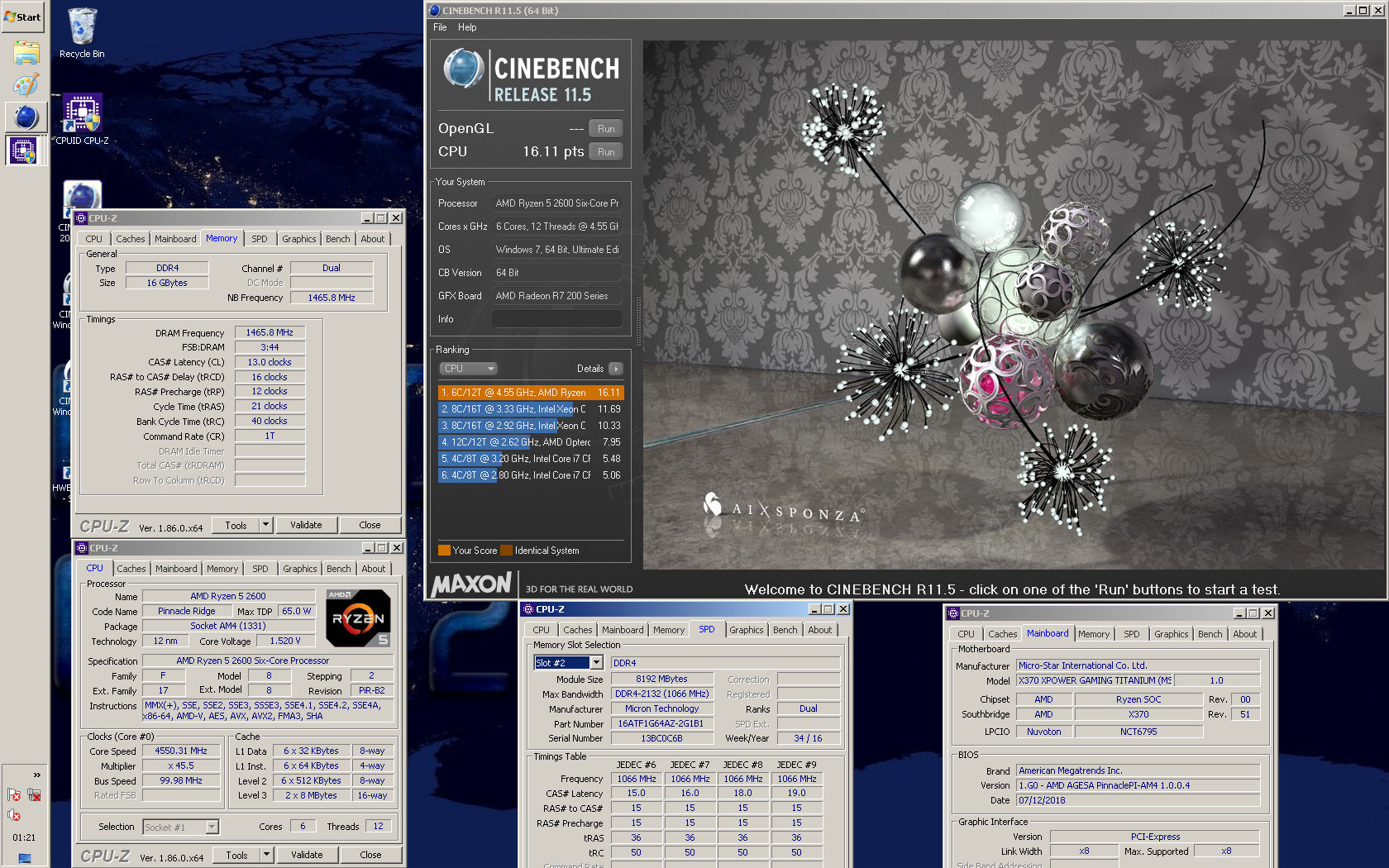This screenshot has height=868, width=1389.
Task: Switch to Bench tab in the Mainboard CPU-Z window
Action: click(x=1210, y=634)
